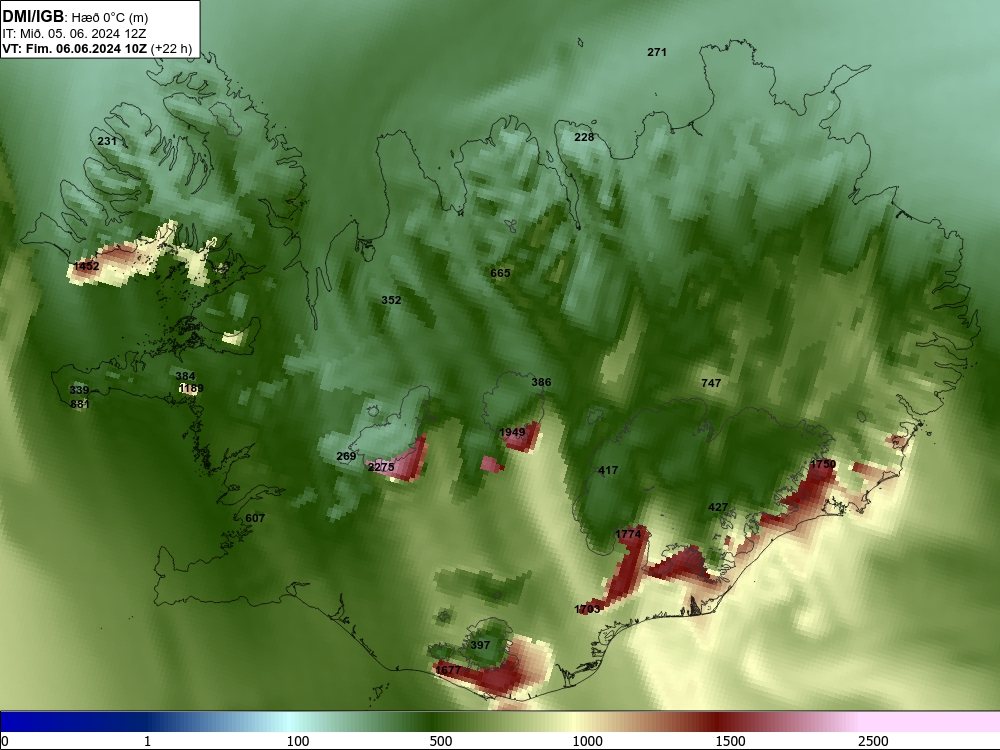Click the 397 value label on the map

tap(480, 645)
